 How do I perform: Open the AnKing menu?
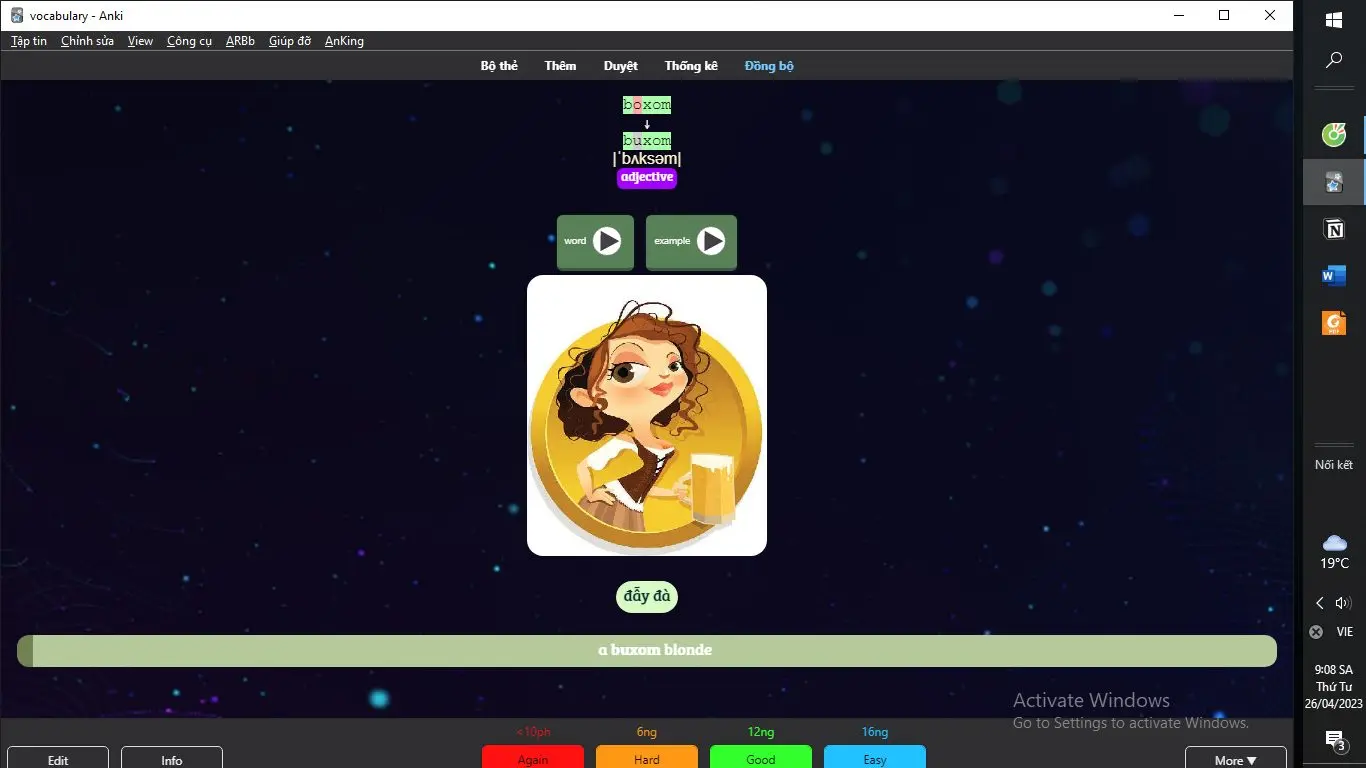pos(344,41)
